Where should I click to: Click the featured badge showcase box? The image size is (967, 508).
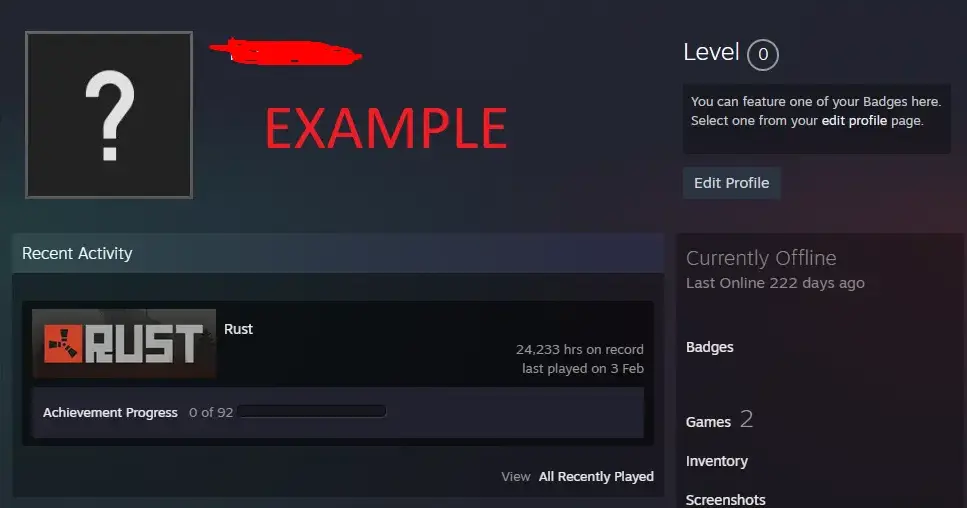[817, 119]
